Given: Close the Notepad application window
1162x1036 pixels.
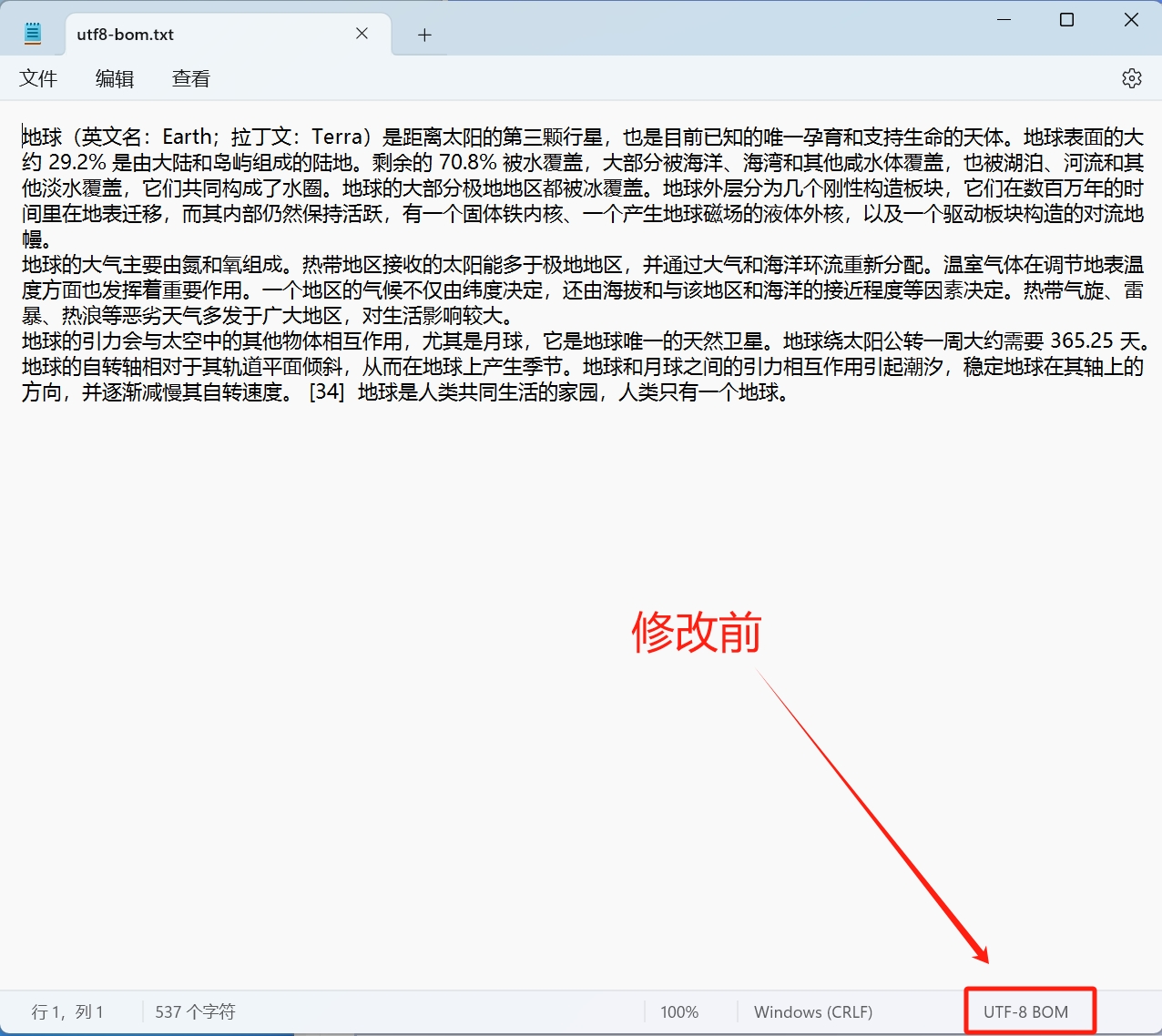Looking at the screenshot, I should (1131, 19).
